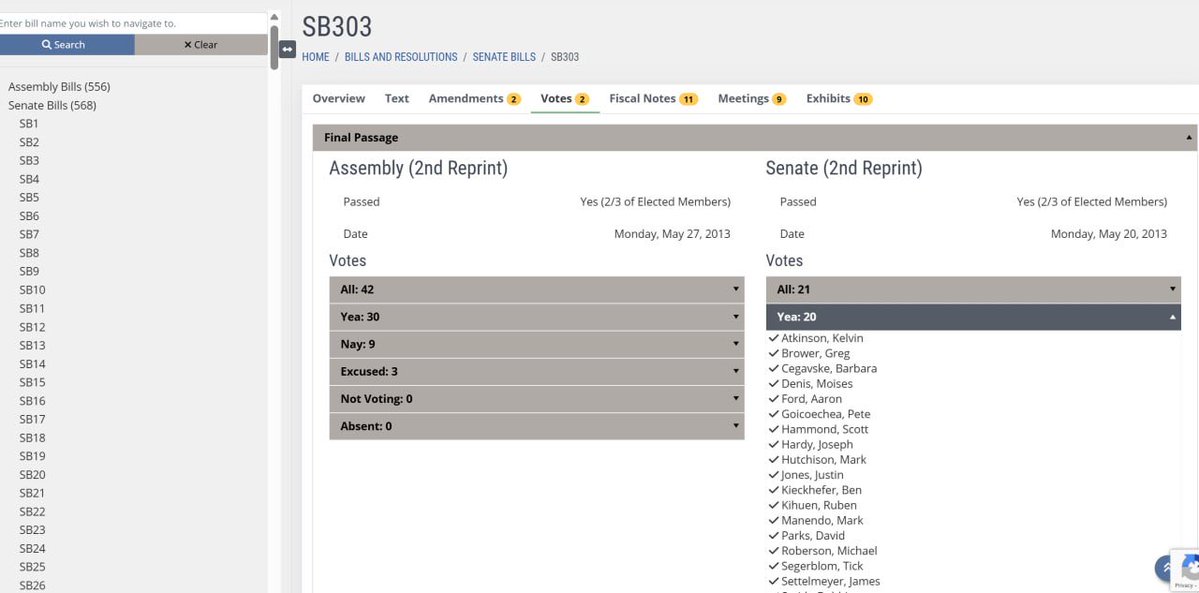Screen dimensions: 1199x593
Task: Expand Assembly Excused: 3 list
Action: tap(536, 372)
